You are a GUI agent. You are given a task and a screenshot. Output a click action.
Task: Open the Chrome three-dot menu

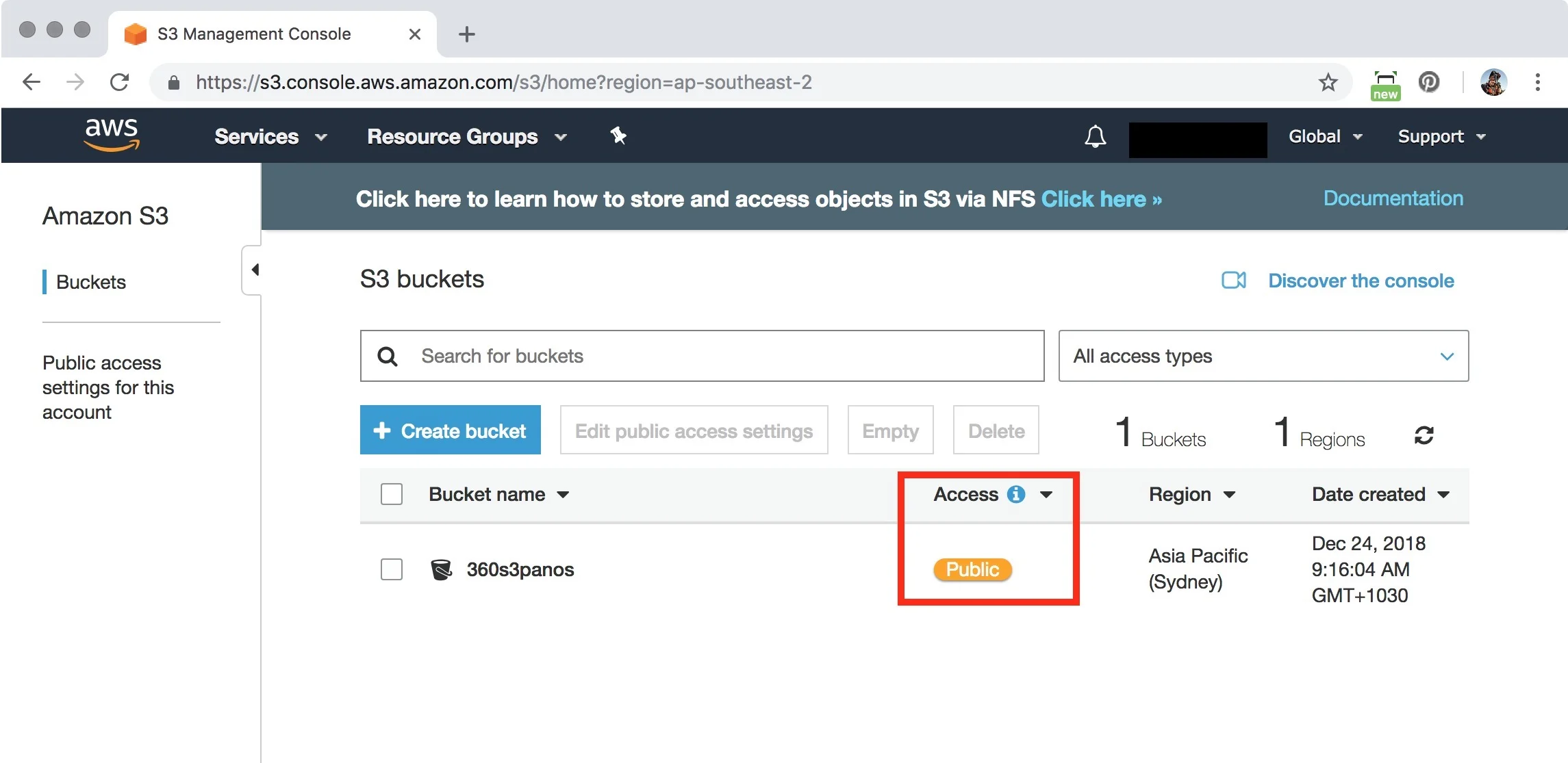click(x=1537, y=82)
